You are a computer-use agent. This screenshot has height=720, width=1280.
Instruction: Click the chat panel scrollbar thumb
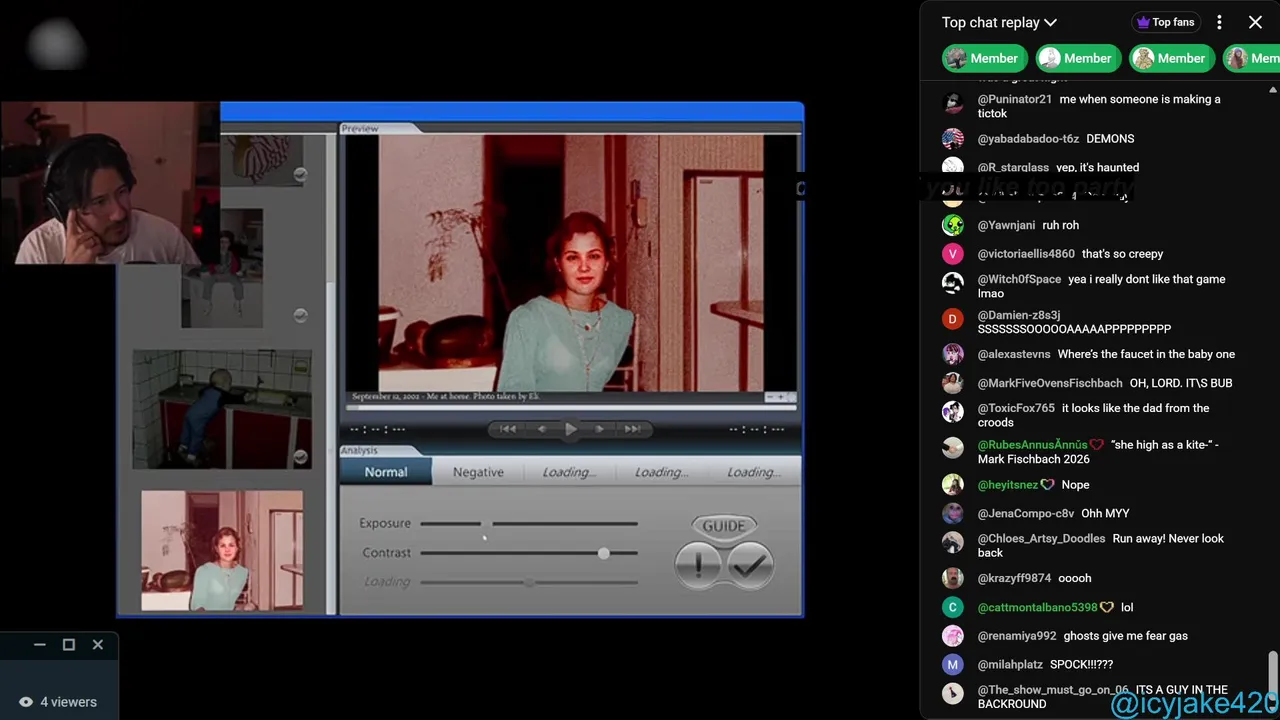tap(1272, 670)
